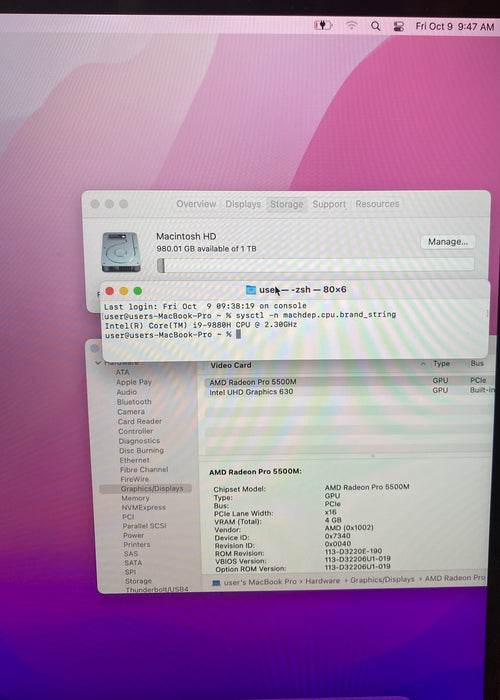The image size is (500, 700).
Task: Select NVMExpress in the sidebar
Action: tap(144, 508)
